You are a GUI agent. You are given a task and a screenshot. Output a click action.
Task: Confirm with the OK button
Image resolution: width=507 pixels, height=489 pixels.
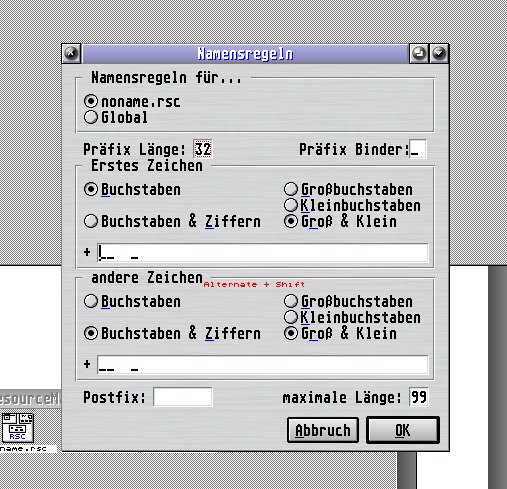coord(403,430)
